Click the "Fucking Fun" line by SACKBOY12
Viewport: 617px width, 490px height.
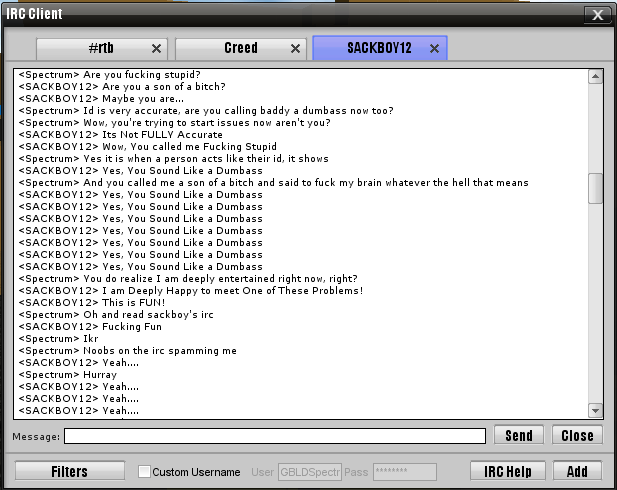point(90,327)
